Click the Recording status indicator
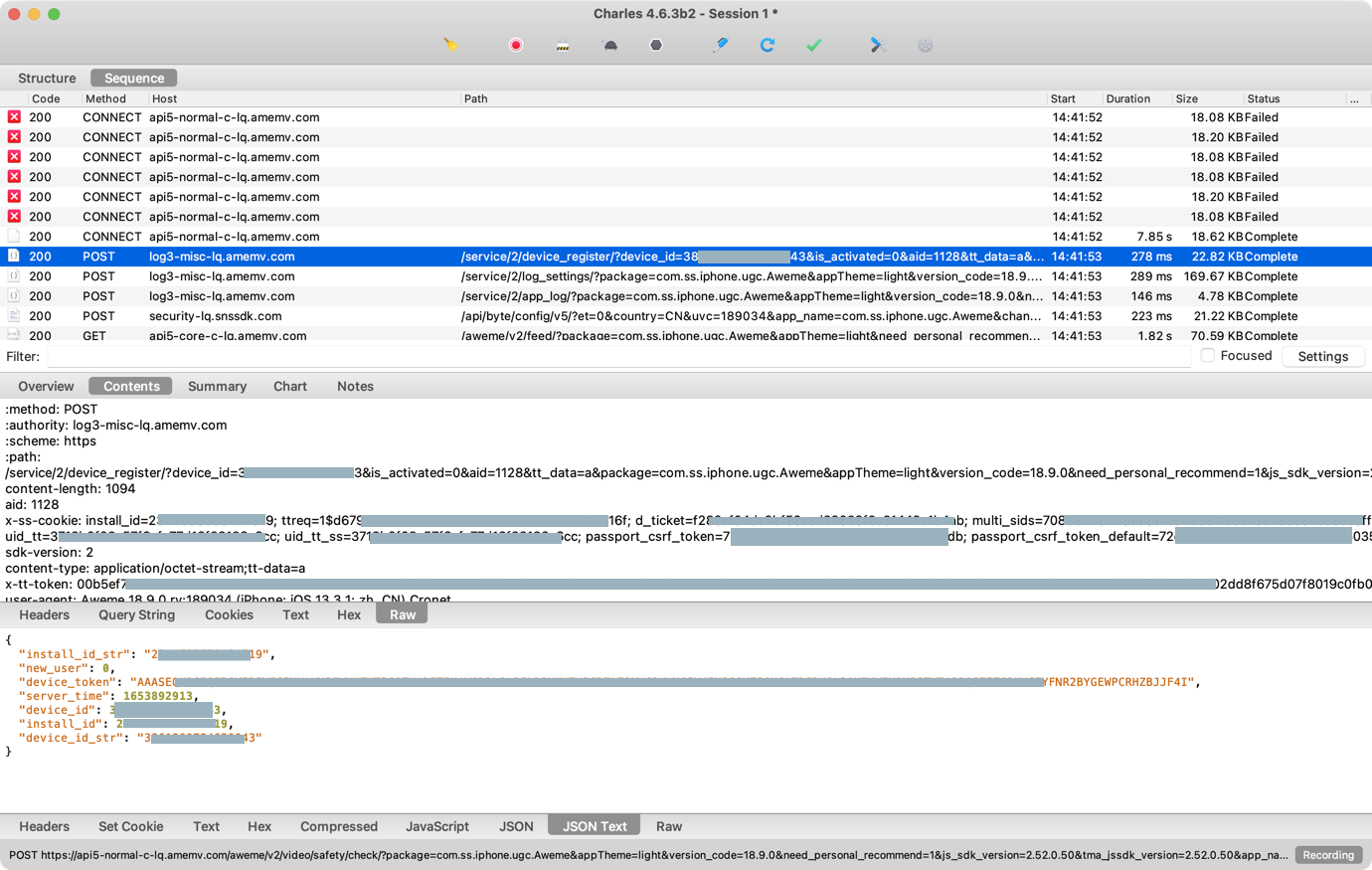Screen dimensions: 1372x870 pyautogui.click(x=1328, y=855)
